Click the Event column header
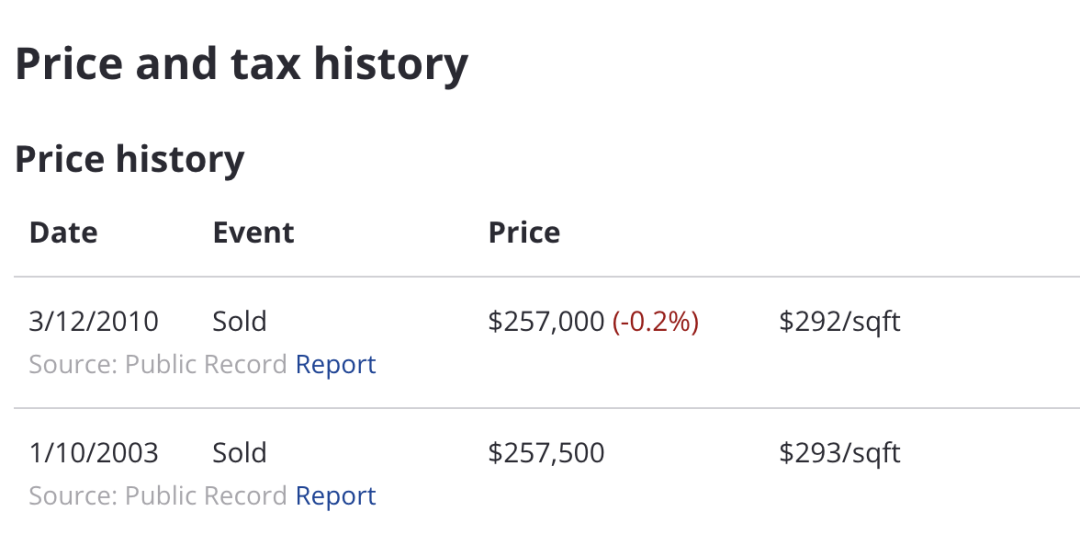The image size is (1080, 557). (x=253, y=233)
